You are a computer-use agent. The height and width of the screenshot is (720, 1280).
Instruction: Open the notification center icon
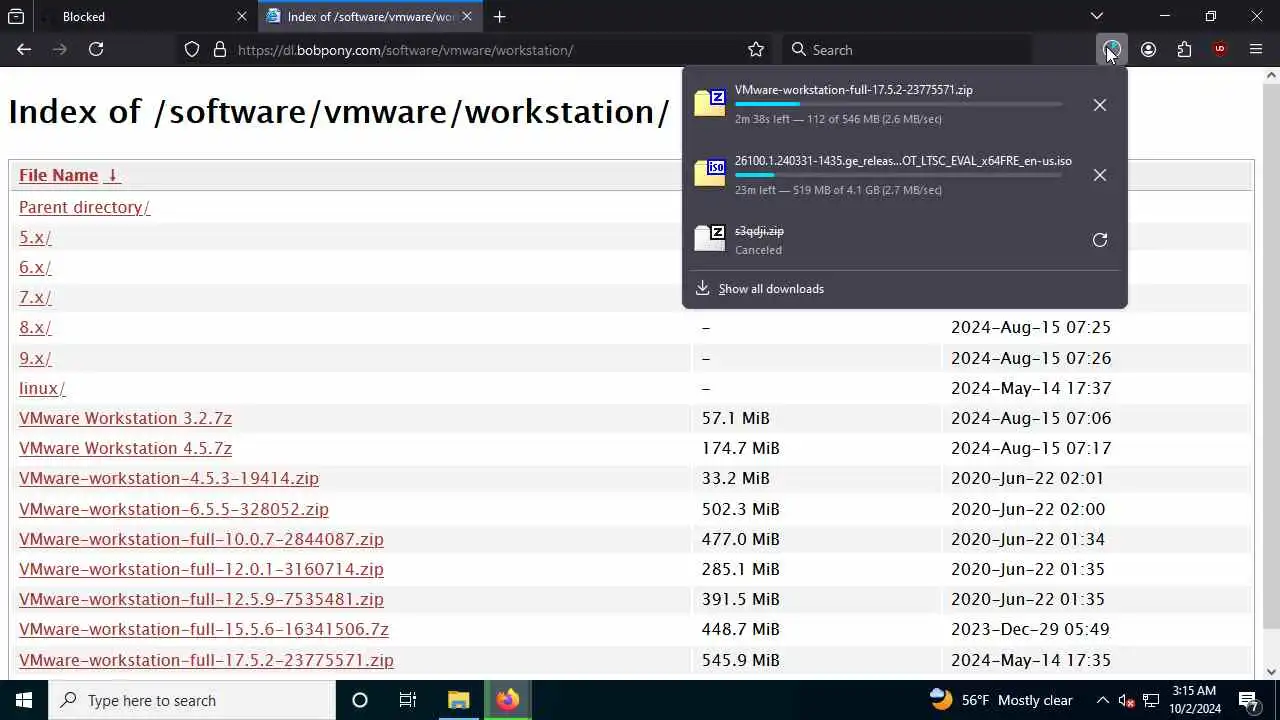click(1249, 700)
